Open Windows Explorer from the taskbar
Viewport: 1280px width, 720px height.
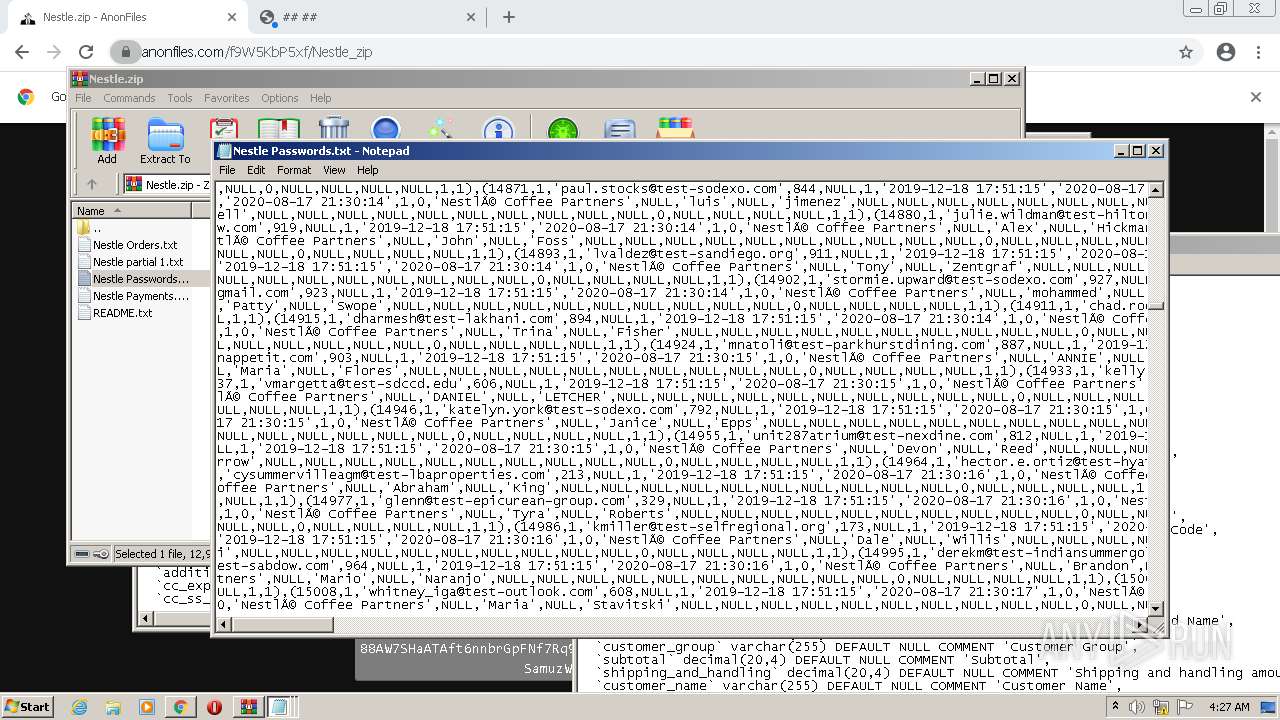113,707
